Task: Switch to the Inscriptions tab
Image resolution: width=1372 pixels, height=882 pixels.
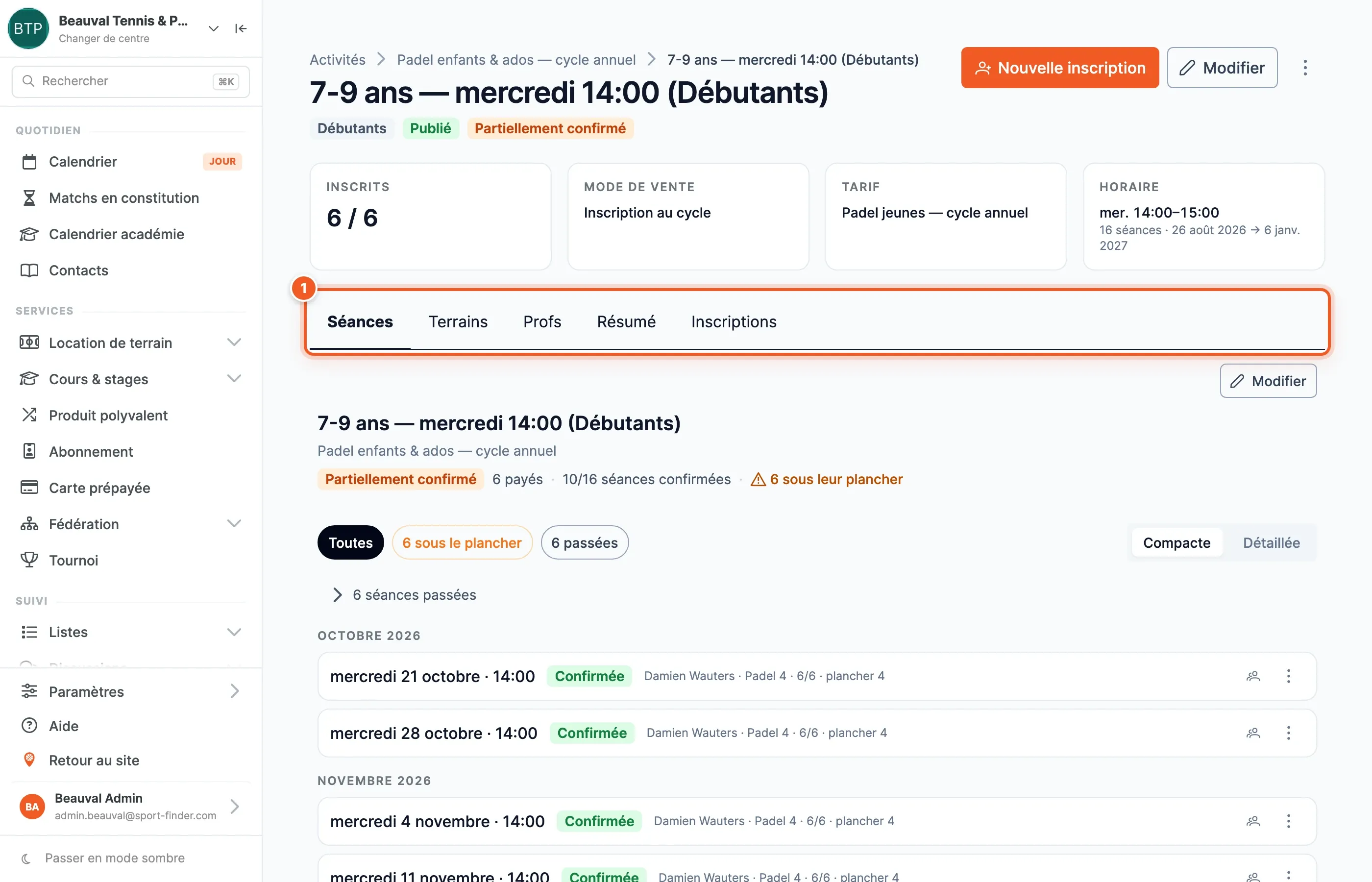Action: pyautogui.click(x=734, y=322)
